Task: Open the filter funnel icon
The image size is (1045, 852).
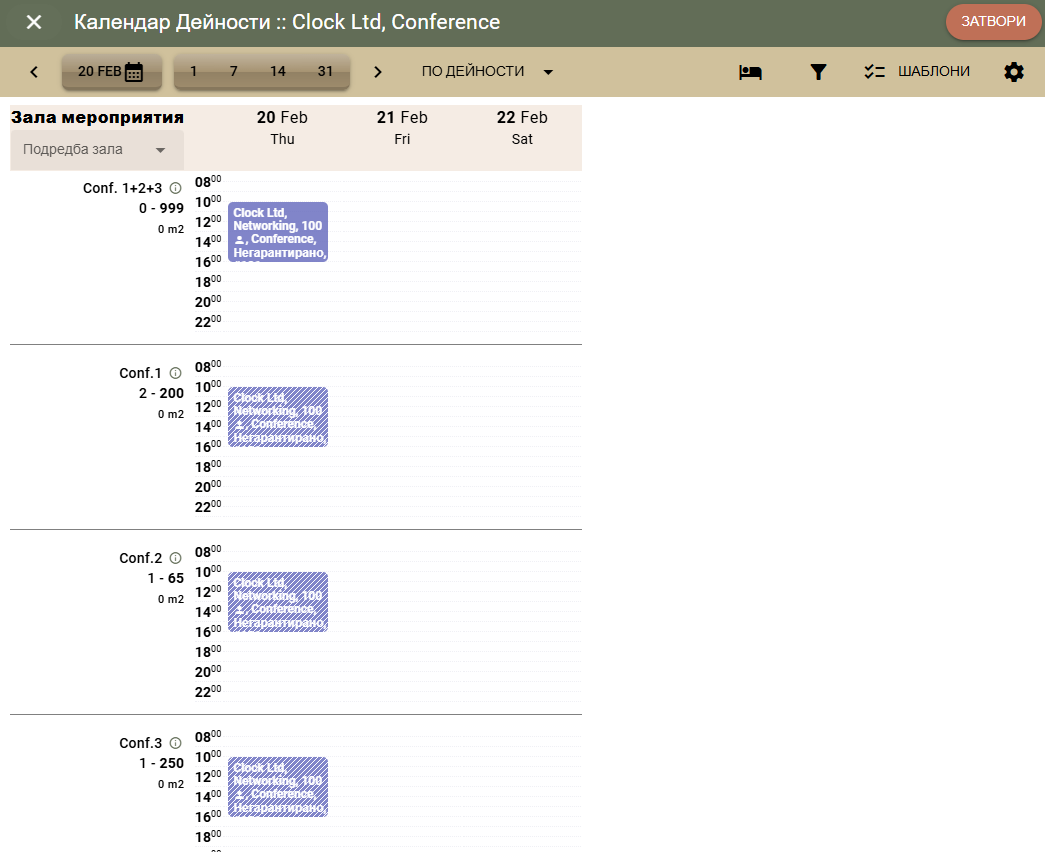Action: pos(818,72)
